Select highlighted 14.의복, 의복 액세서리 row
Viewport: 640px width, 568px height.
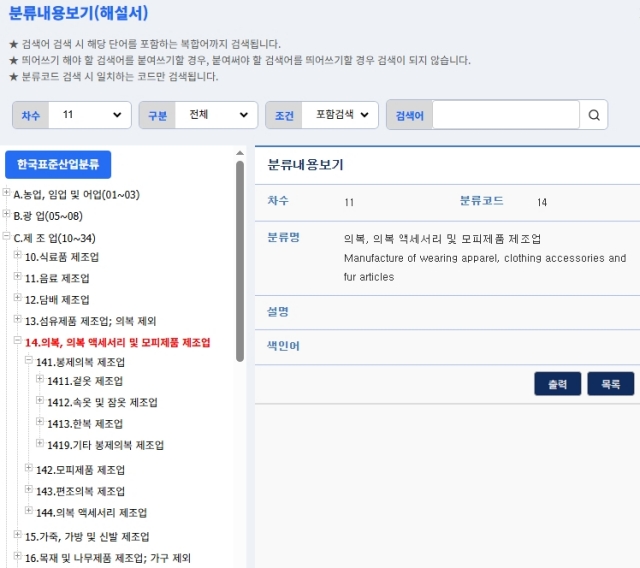118,343
